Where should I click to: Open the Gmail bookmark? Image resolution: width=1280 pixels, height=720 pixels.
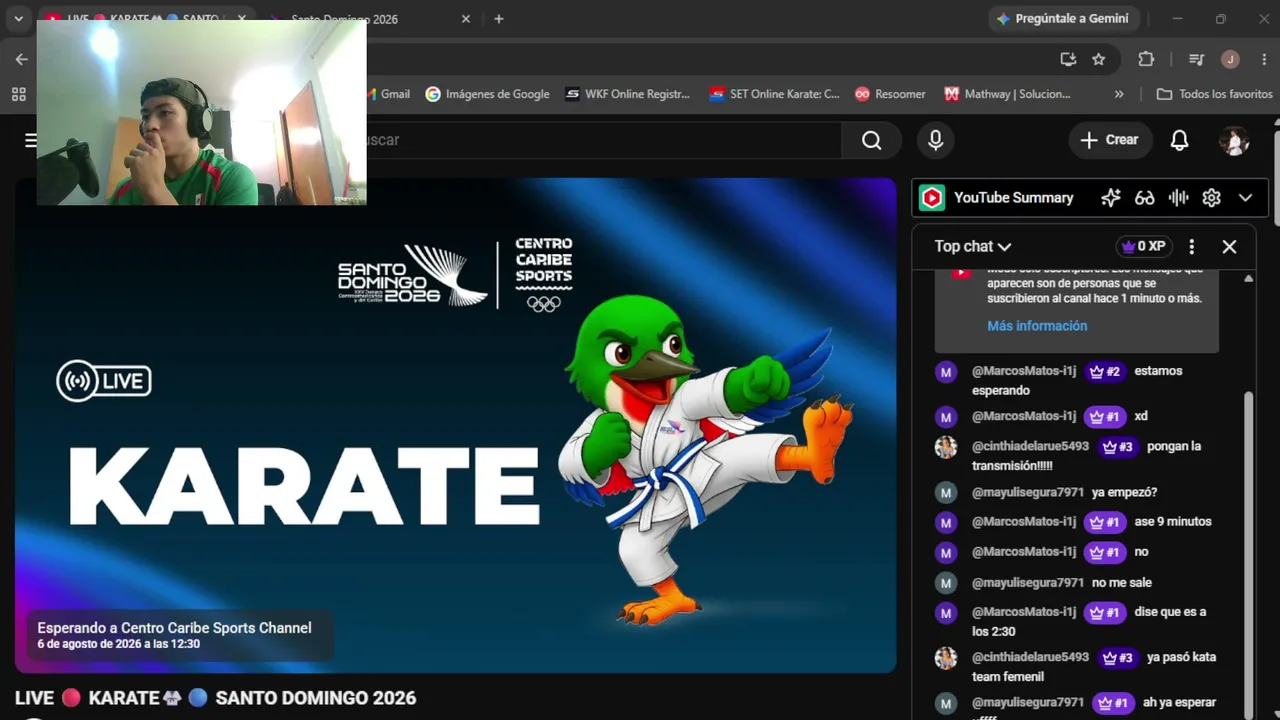[387, 94]
